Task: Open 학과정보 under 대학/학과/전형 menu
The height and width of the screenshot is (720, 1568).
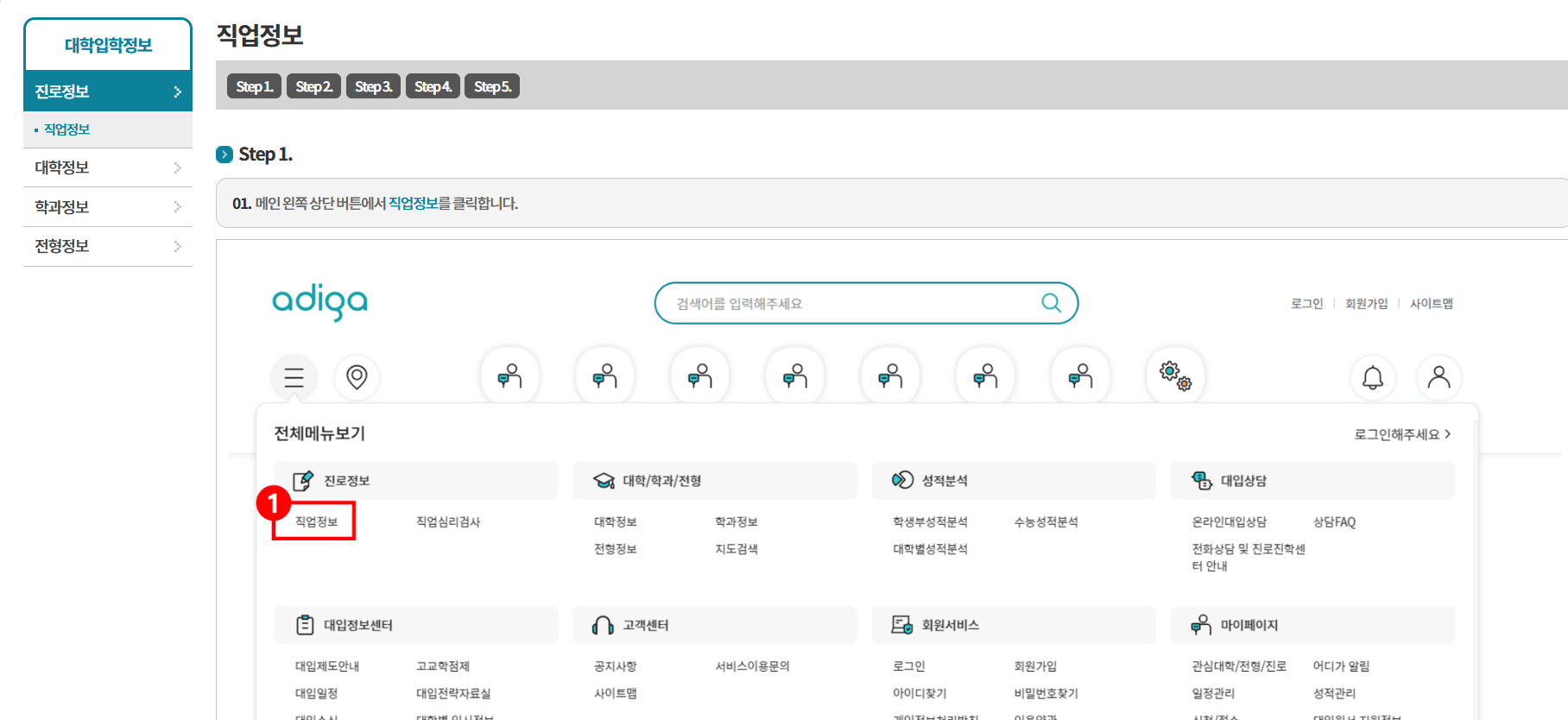Action: point(736,521)
